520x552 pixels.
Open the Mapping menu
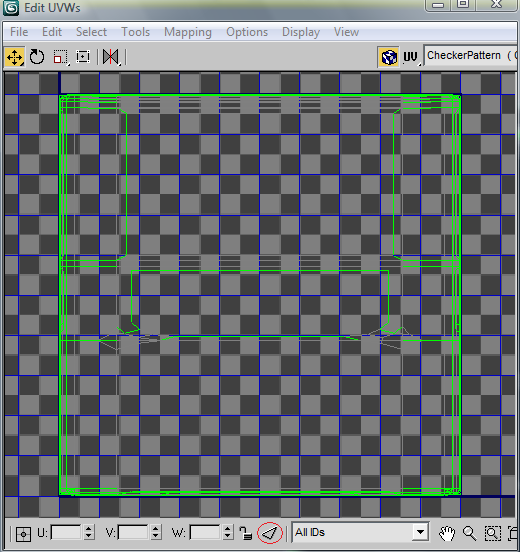coord(188,32)
